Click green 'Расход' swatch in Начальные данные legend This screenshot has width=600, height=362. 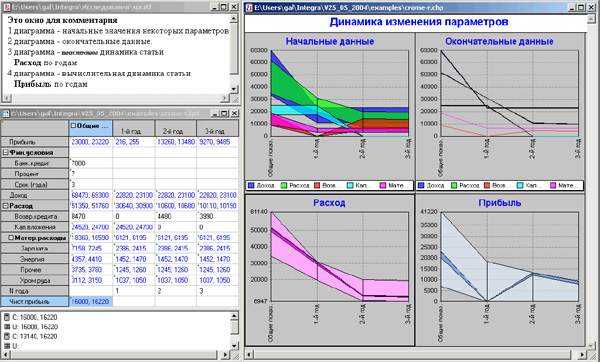[284, 186]
